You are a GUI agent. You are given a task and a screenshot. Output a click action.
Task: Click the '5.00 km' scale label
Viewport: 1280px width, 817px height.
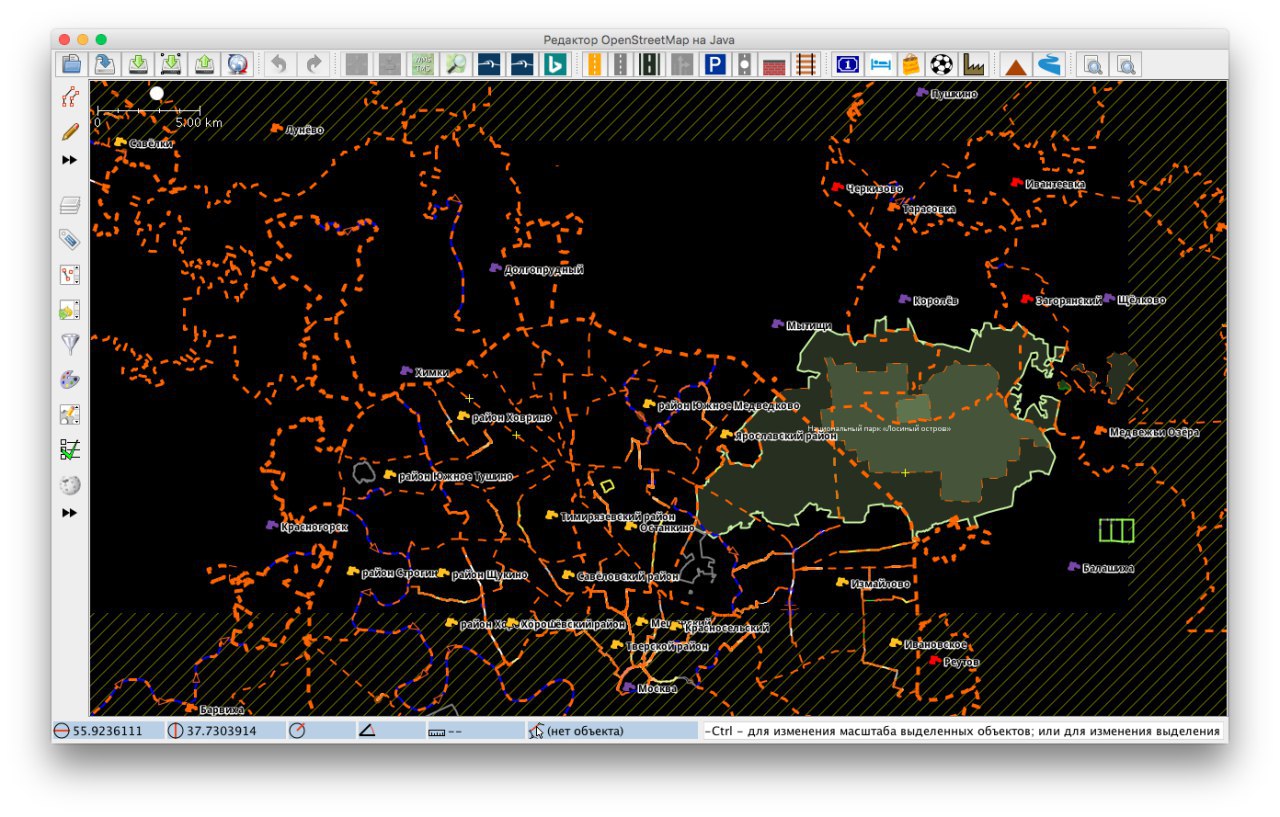click(199, 122)
